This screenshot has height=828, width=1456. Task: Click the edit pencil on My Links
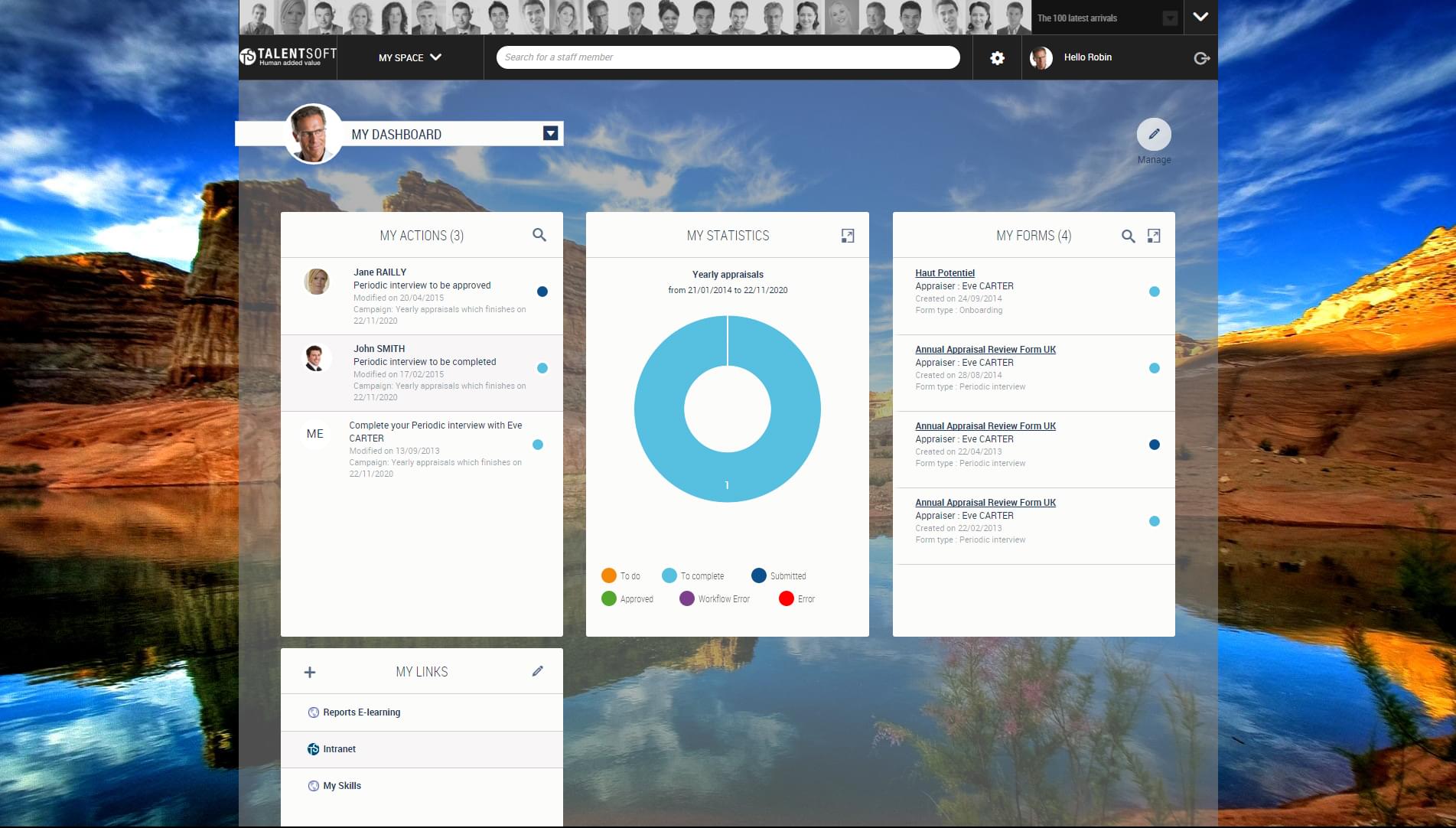pyautogui.click(x=538, y=670)
